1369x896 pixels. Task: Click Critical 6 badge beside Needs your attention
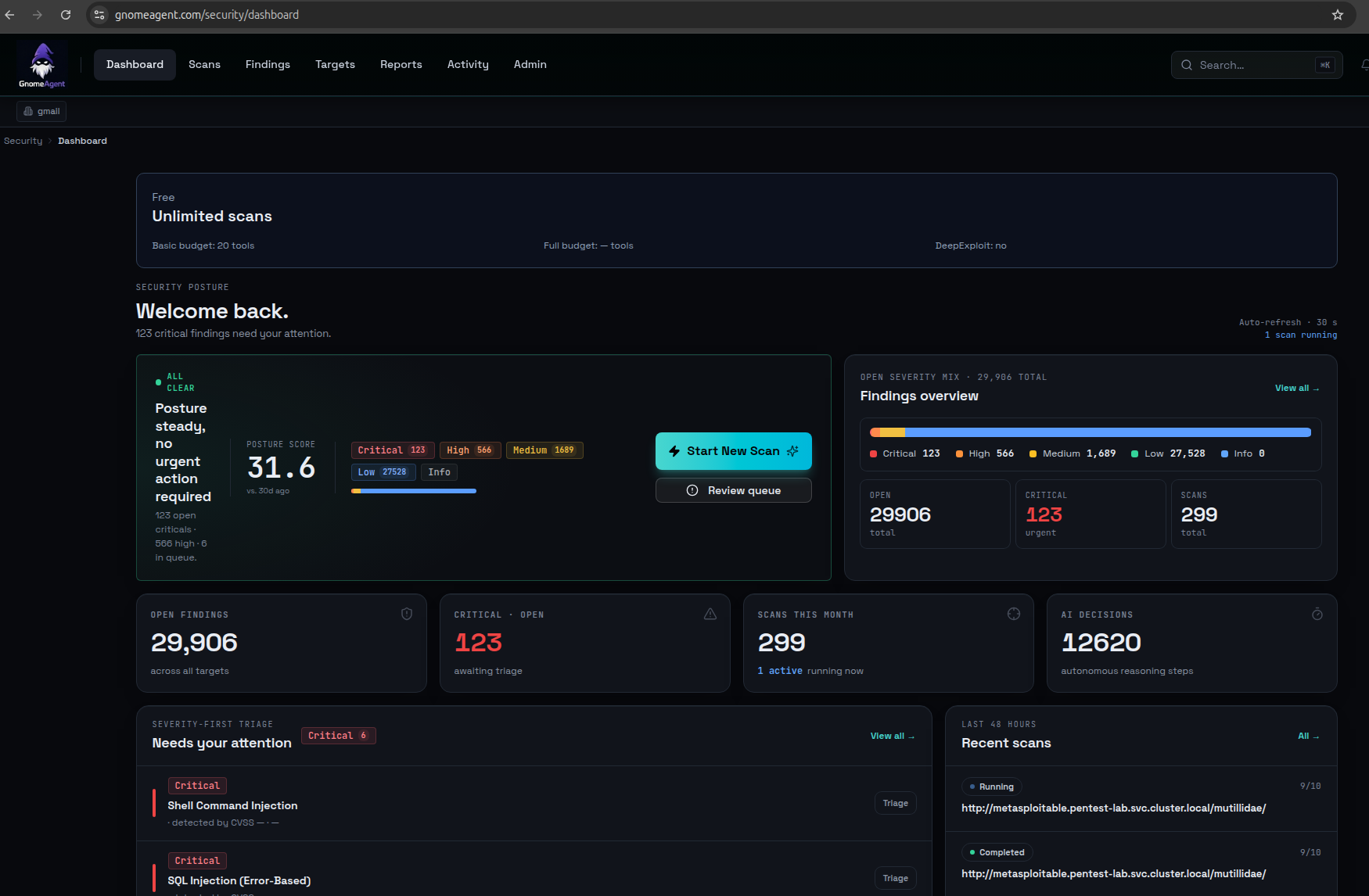338,736
